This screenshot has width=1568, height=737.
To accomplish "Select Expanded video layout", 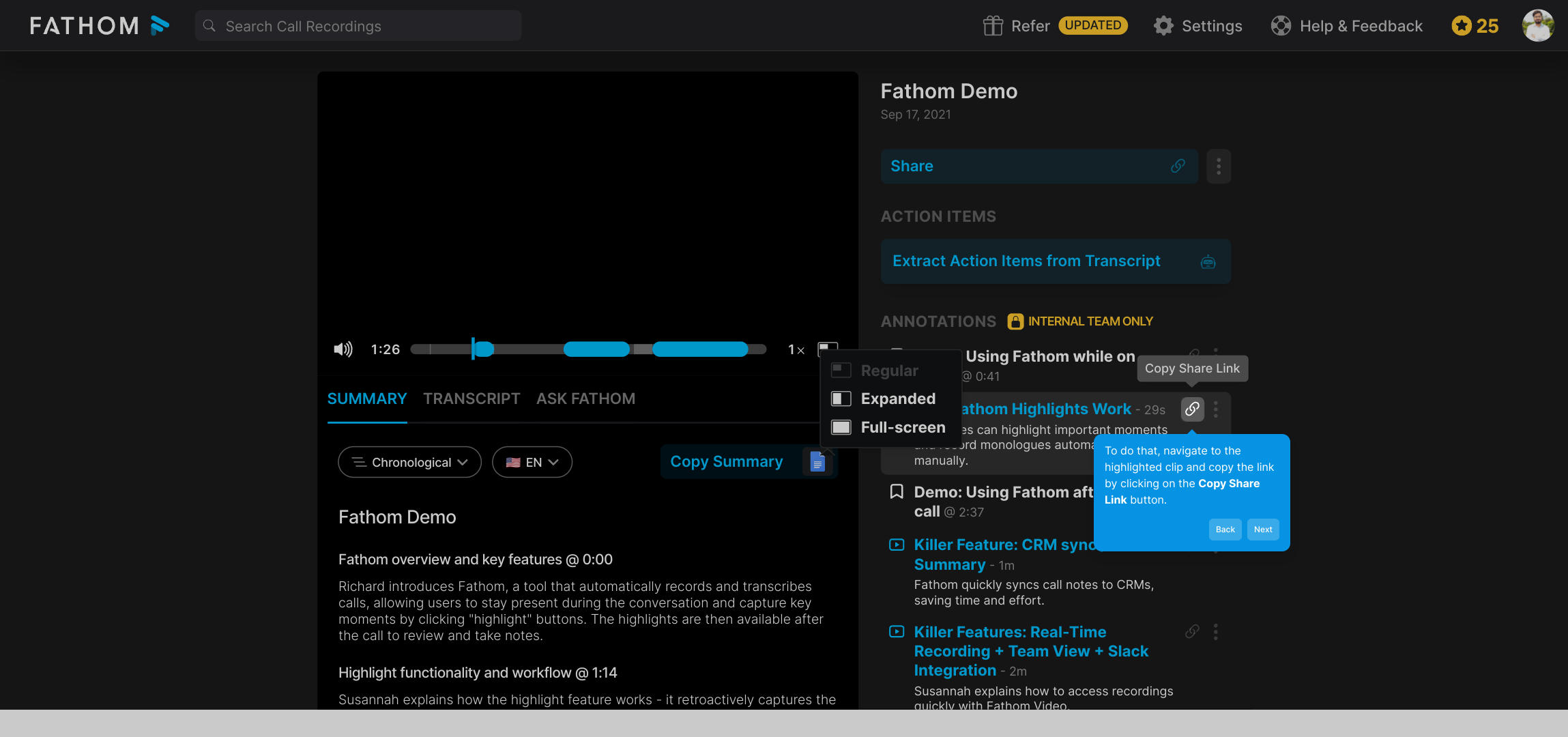I will click(x=890, y=399).
